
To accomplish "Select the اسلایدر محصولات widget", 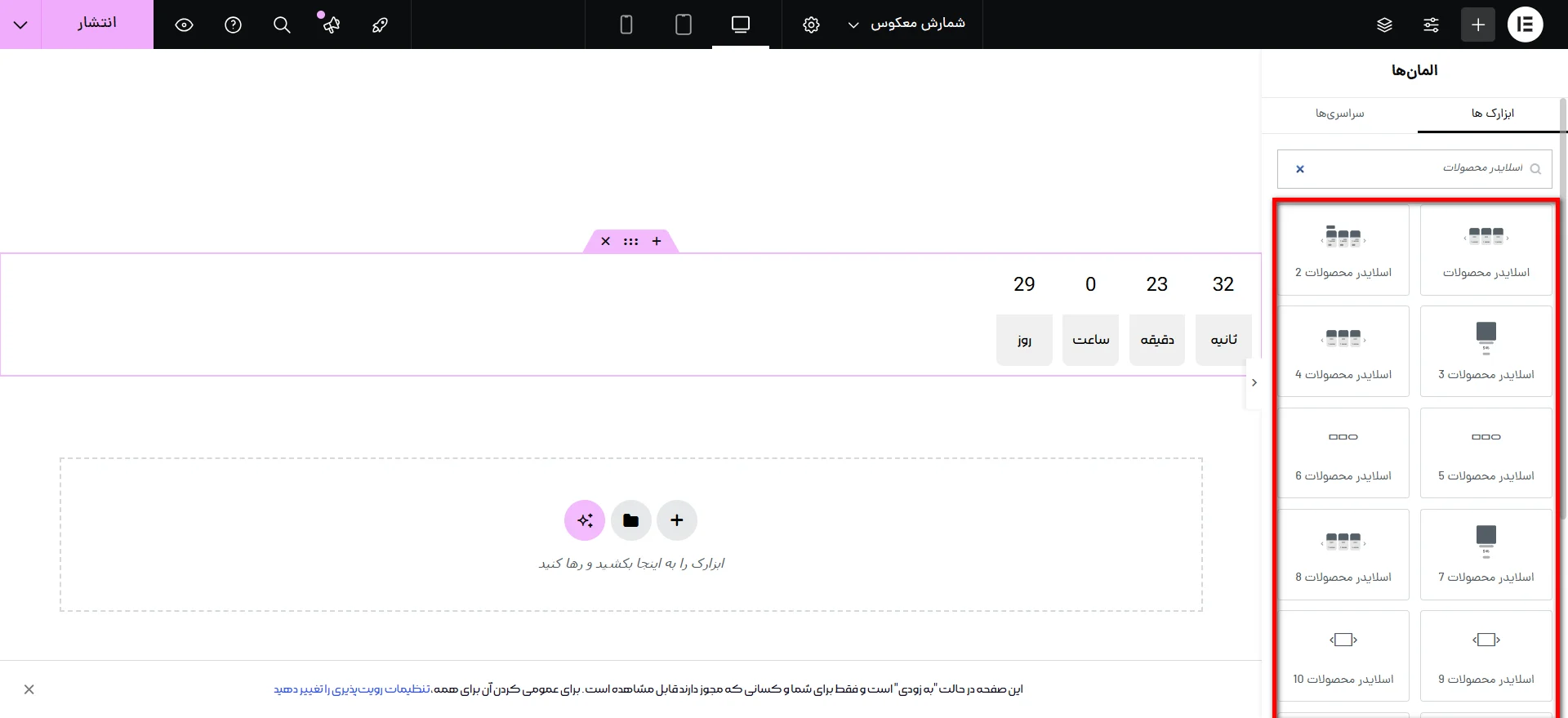I will (x=1486, y=249).
